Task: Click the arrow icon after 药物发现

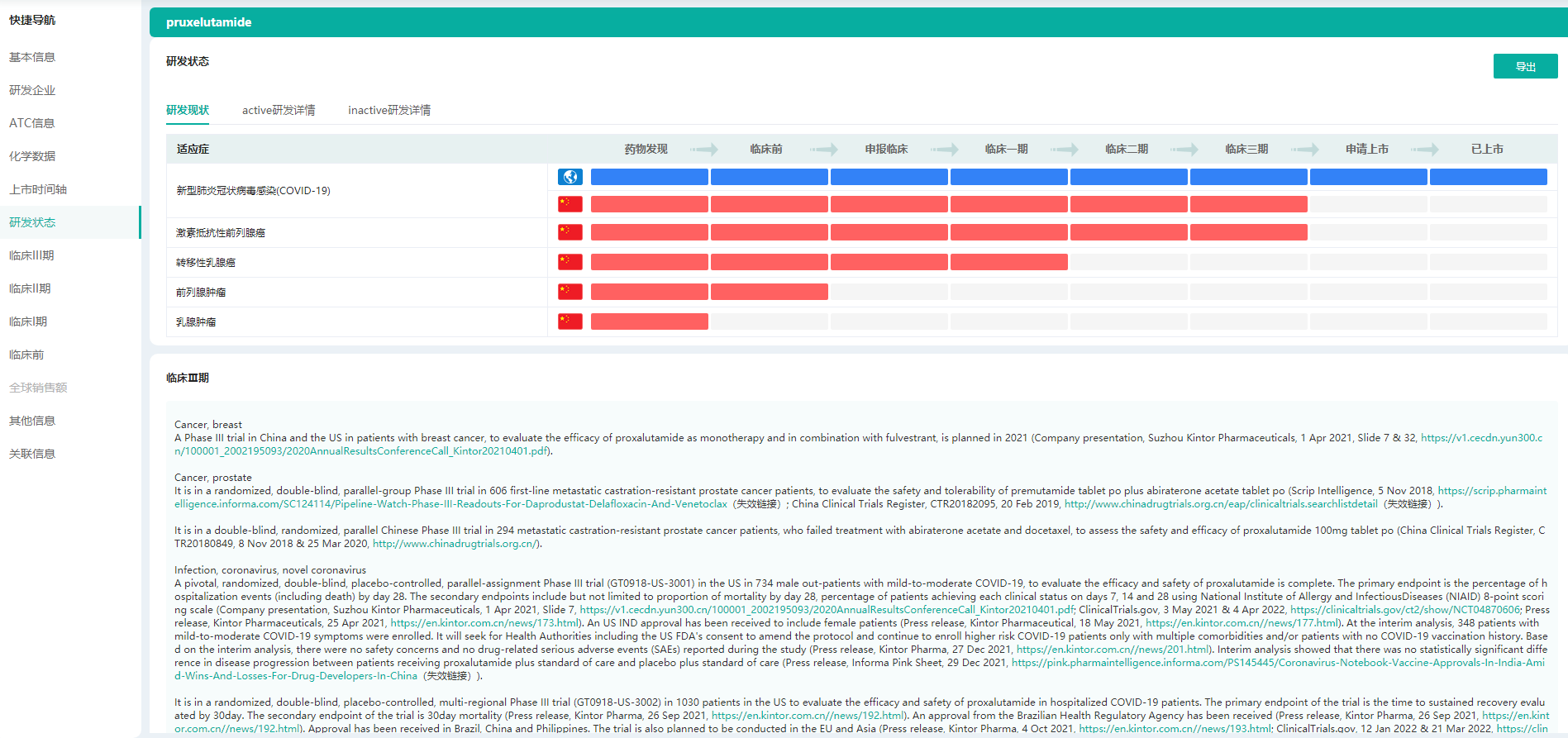Action: pyautogui.click(x=704, y=150)
